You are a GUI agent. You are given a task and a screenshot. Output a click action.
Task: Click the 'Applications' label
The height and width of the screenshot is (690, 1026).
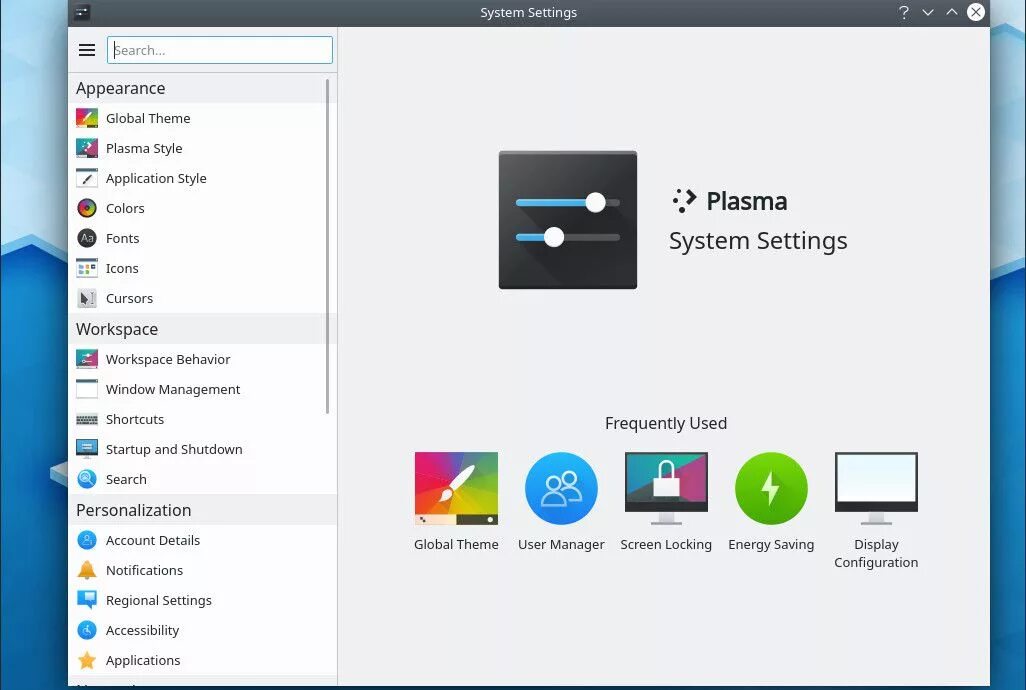143,661
